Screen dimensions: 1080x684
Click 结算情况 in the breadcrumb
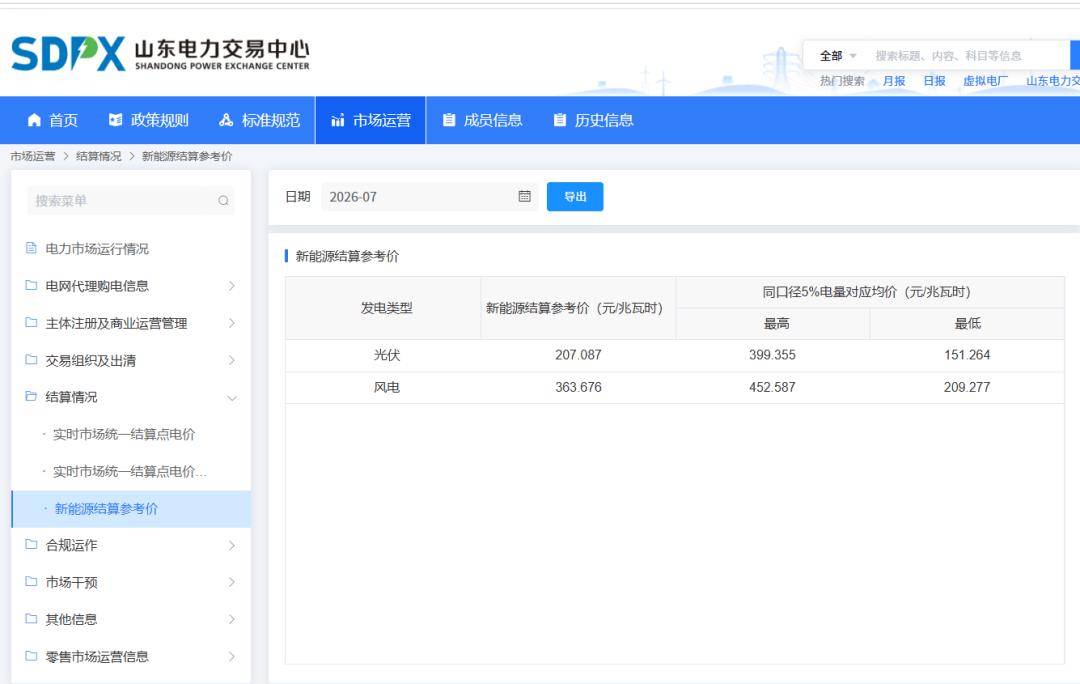tap(98, 156)
